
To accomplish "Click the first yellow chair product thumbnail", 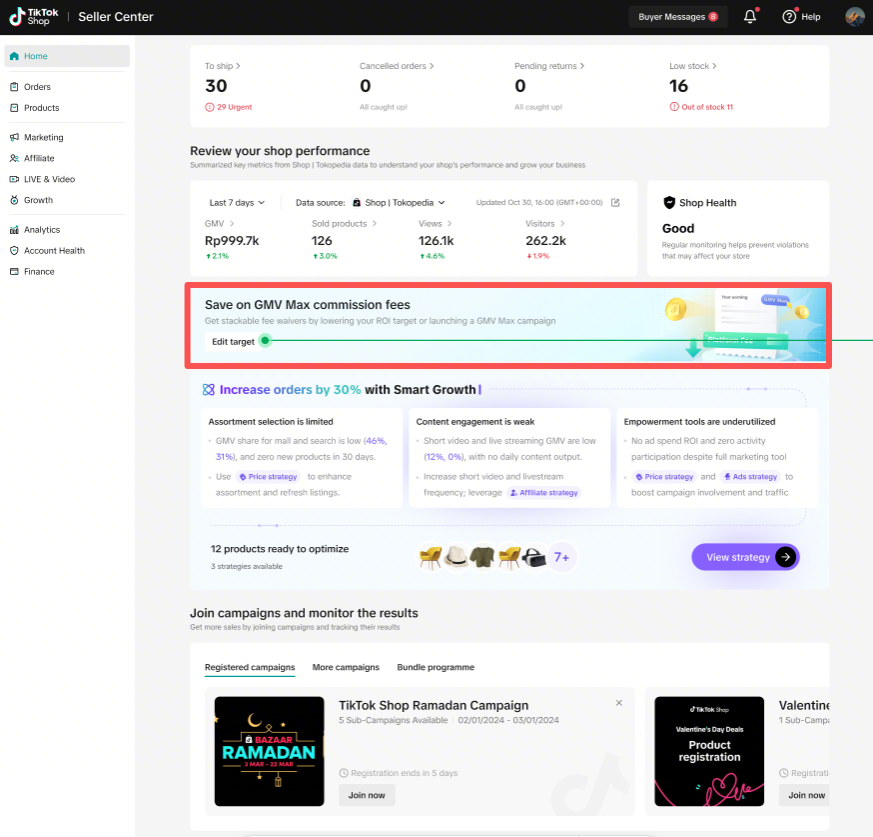I will (430, 557).
